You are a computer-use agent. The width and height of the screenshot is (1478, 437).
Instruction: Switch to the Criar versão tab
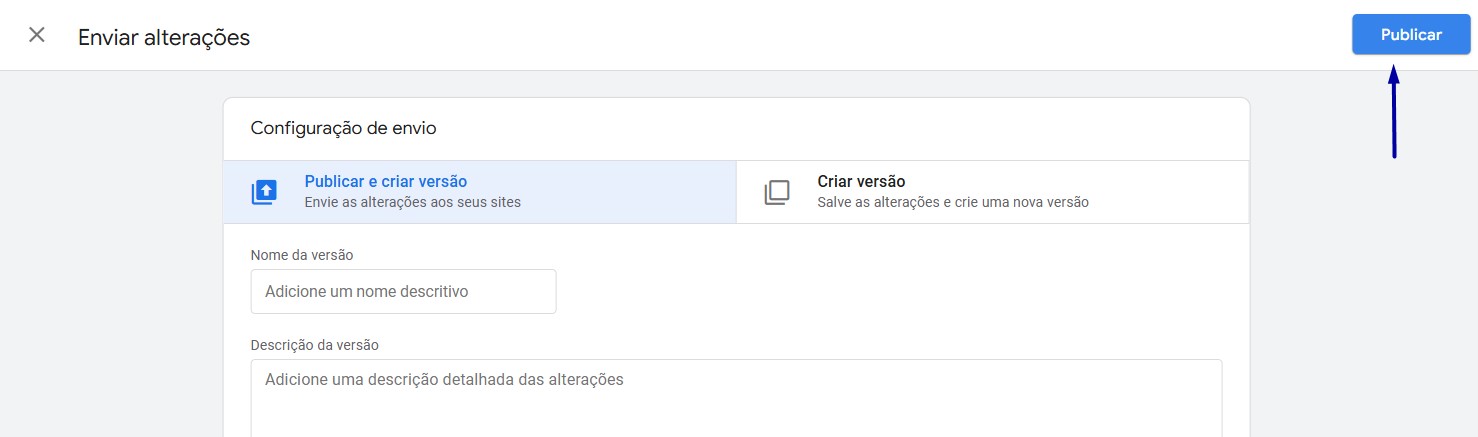[x=993, y=192]
